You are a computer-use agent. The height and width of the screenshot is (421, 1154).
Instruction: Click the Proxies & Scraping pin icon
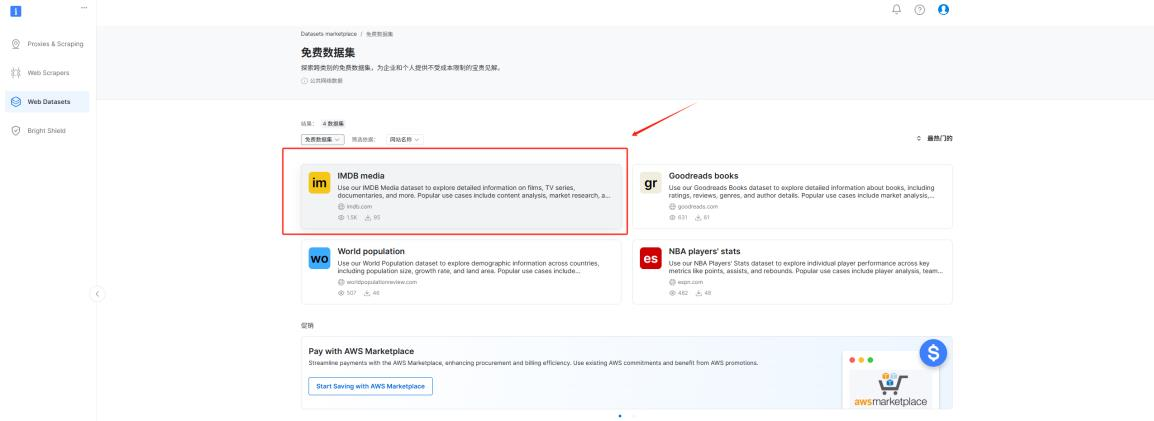click(15, 44)
